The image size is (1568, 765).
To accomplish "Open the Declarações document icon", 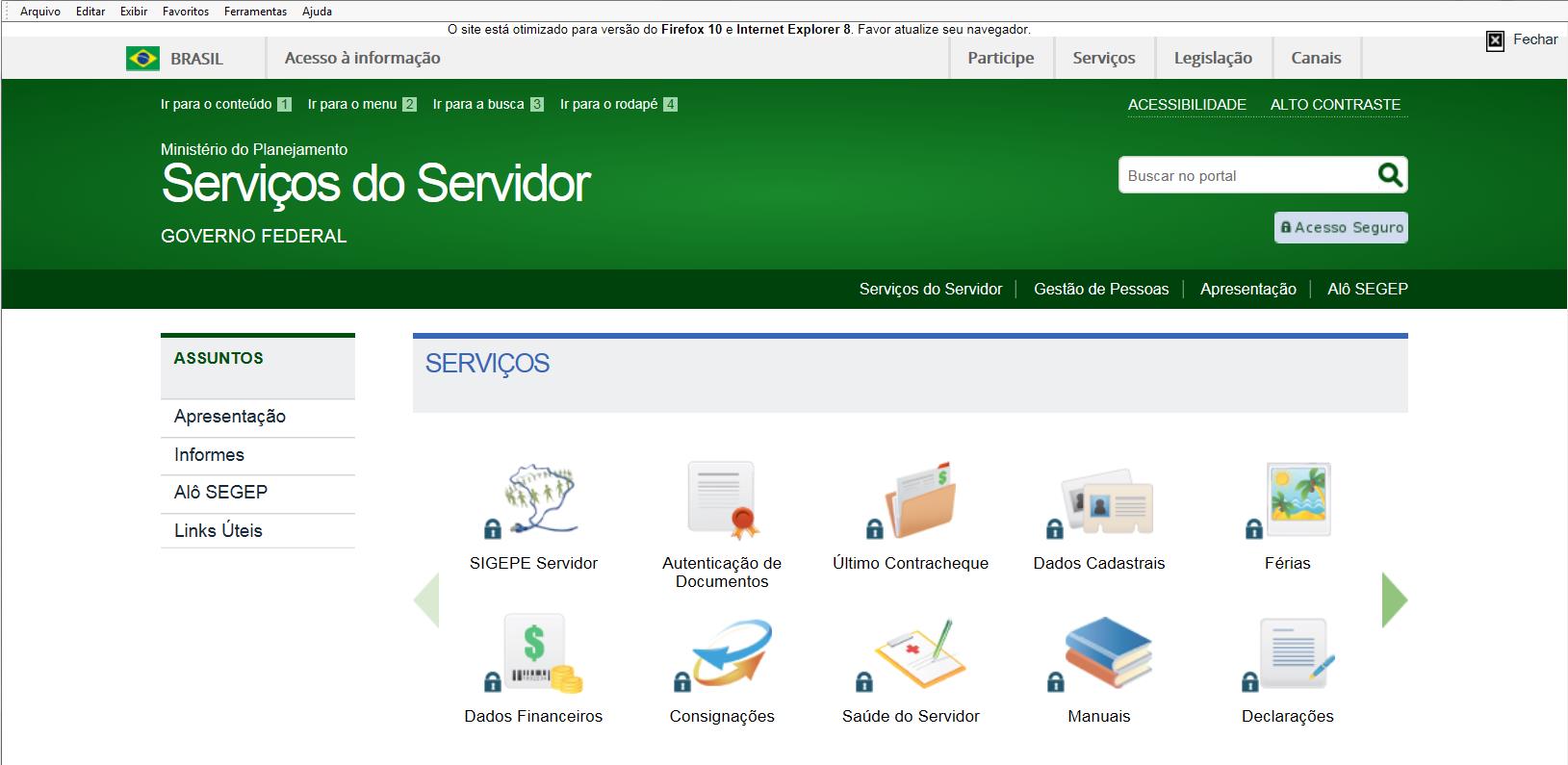I will click(1288, 654).
